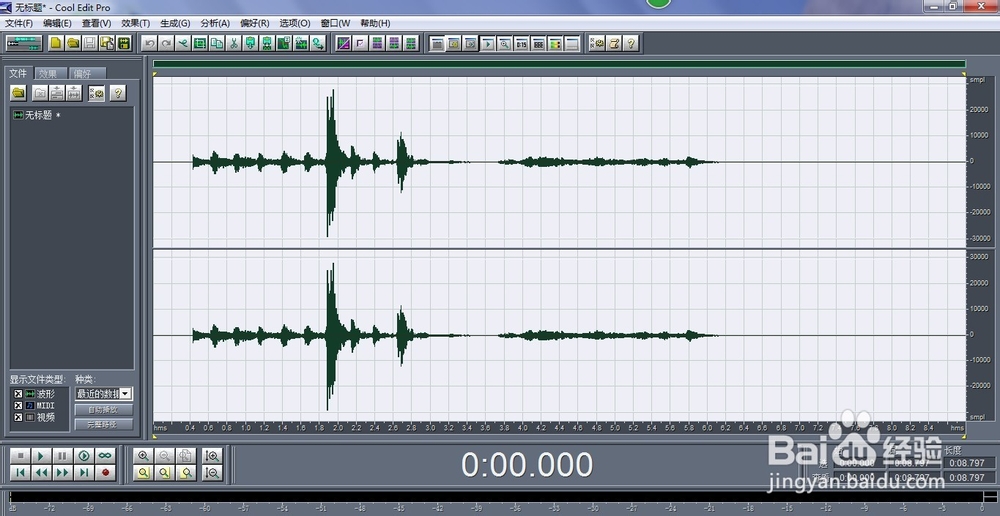The image size is (1000, 516).
Task: Click the Open file folder icon
Action: coord(73,43)
